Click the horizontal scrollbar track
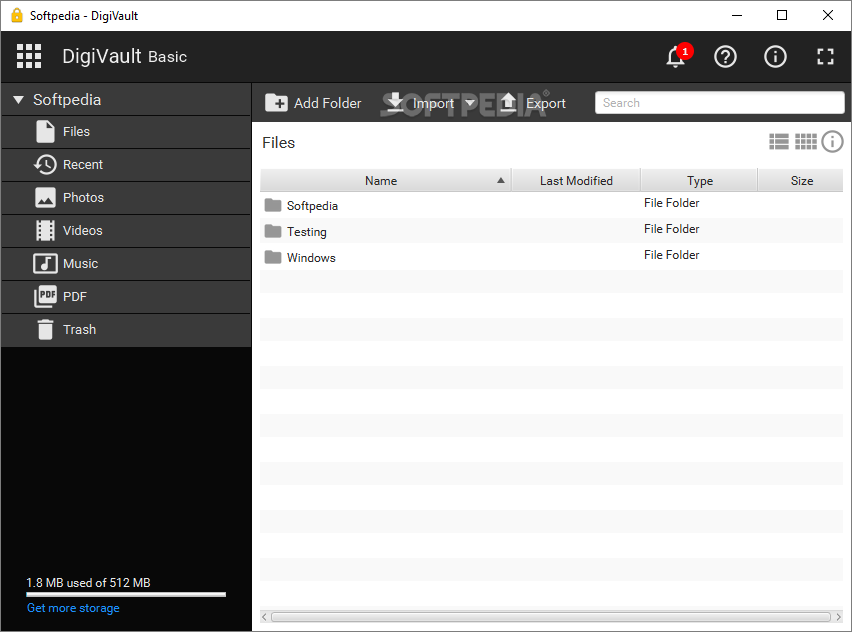This screenshot has height=632, width=852. point(551,617)
